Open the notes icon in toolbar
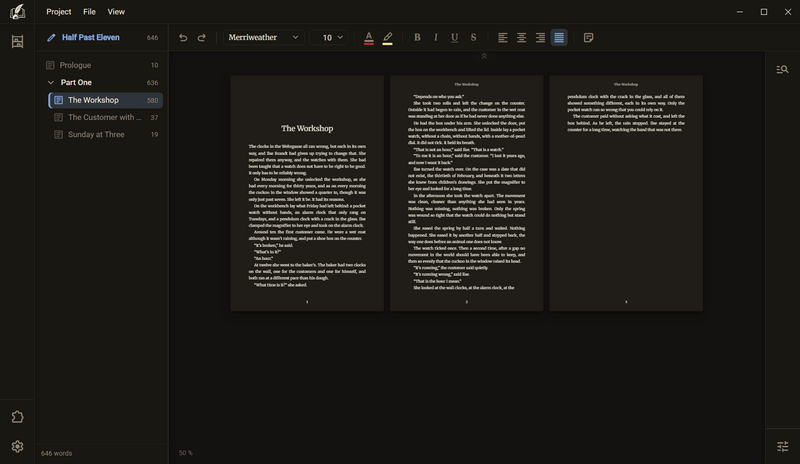 (588, 38)
